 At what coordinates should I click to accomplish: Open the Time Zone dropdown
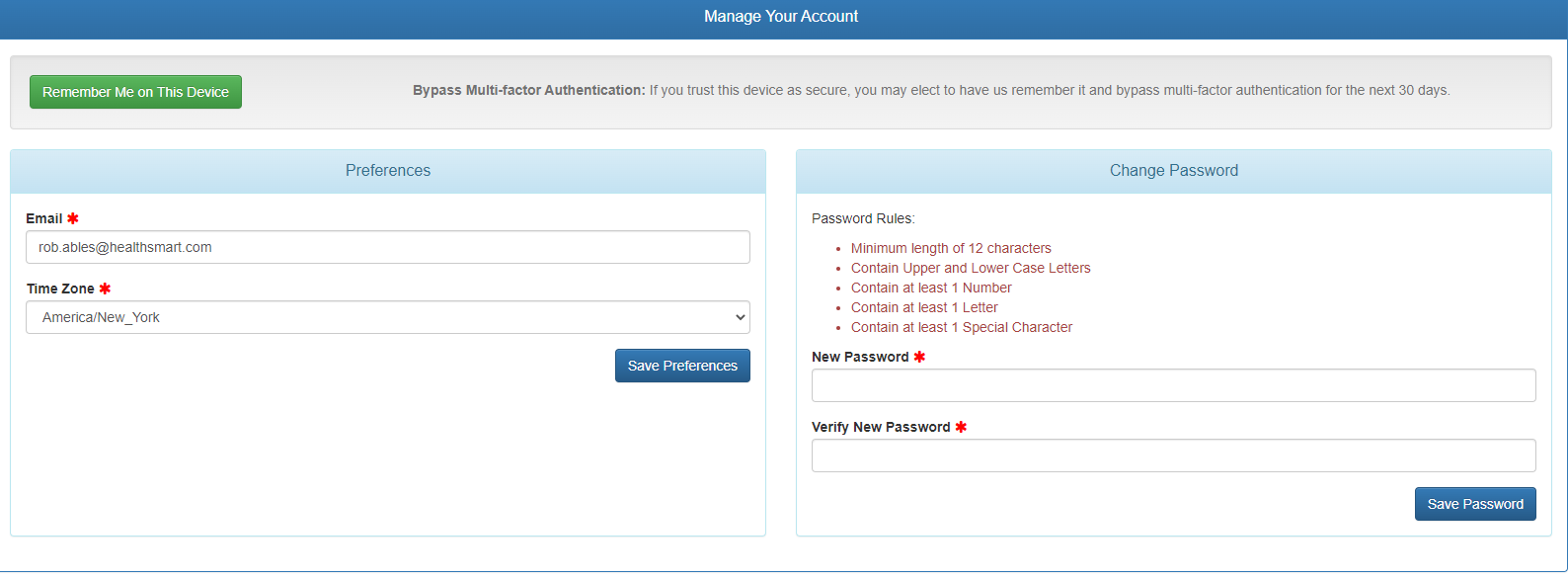click(387, 317)
